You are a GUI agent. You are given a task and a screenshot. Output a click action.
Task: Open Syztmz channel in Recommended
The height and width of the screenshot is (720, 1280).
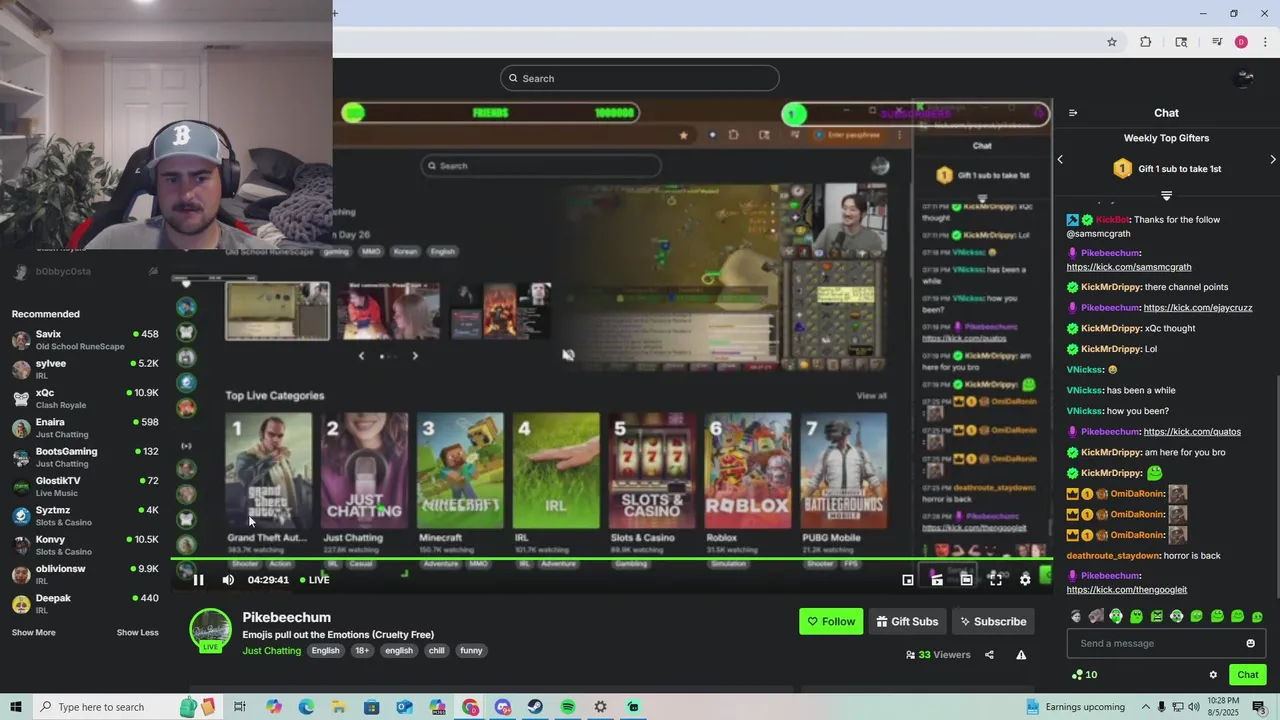(x=85, y=516)
